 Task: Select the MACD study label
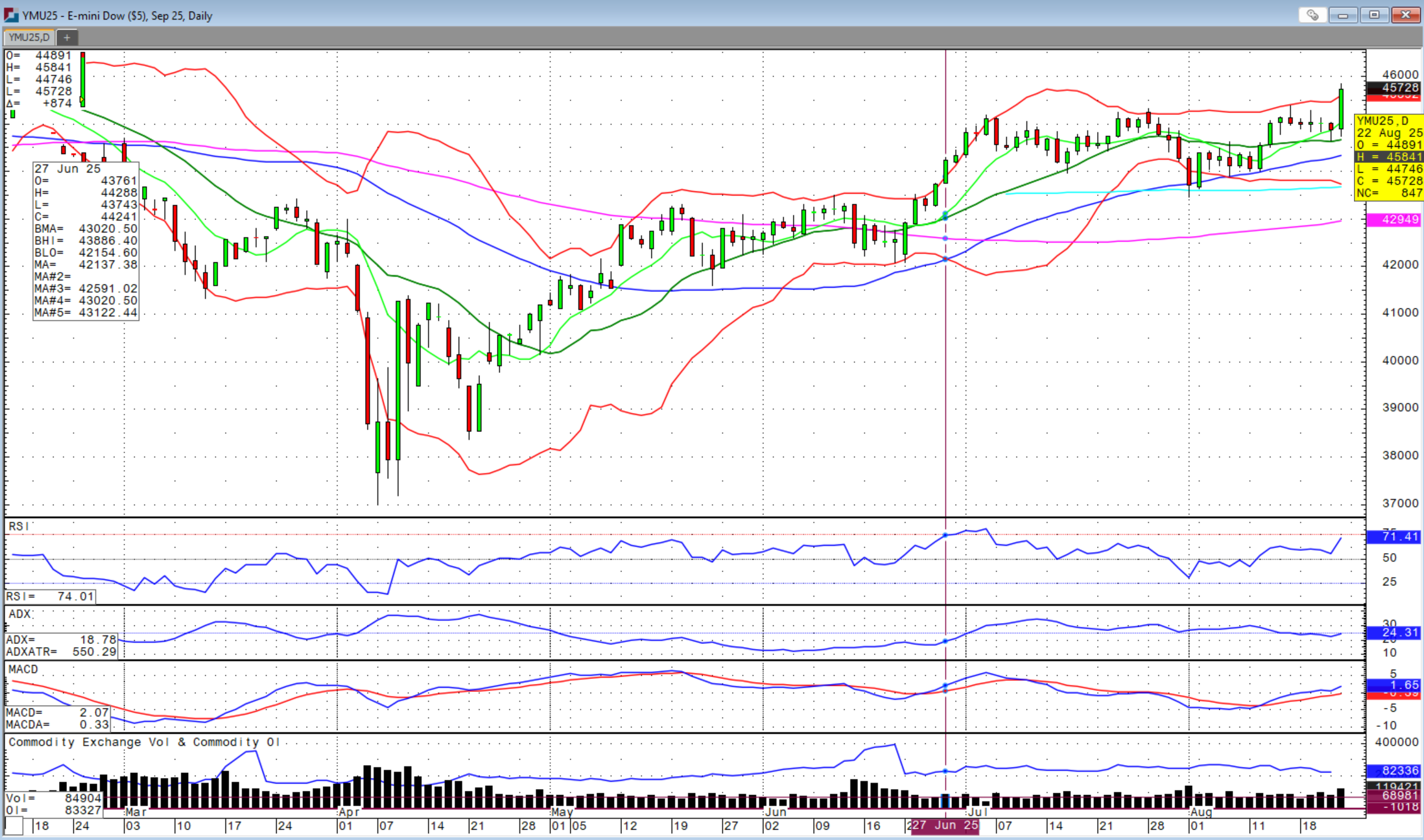pos(23,669)
